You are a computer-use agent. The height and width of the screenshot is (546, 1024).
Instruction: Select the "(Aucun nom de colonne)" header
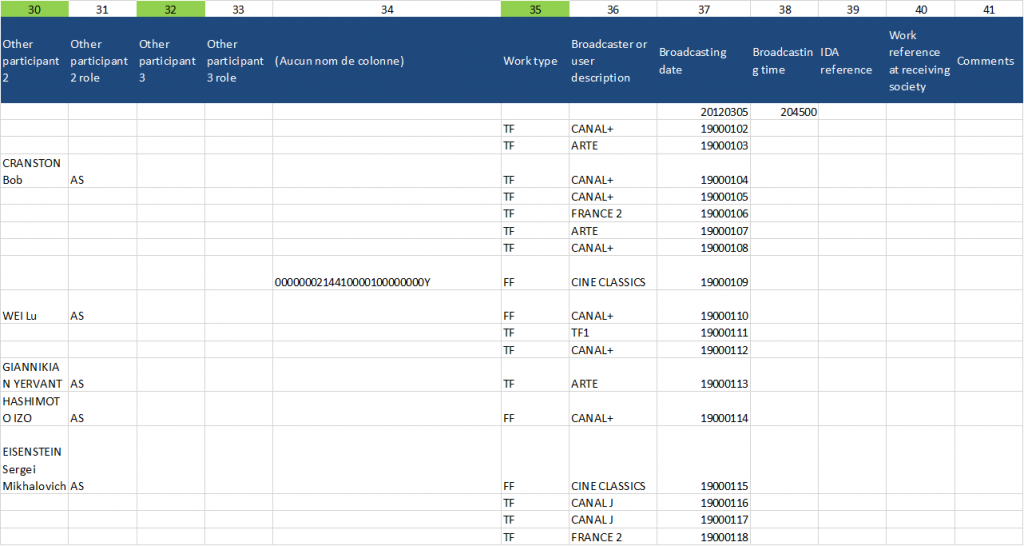pos(386,61)
